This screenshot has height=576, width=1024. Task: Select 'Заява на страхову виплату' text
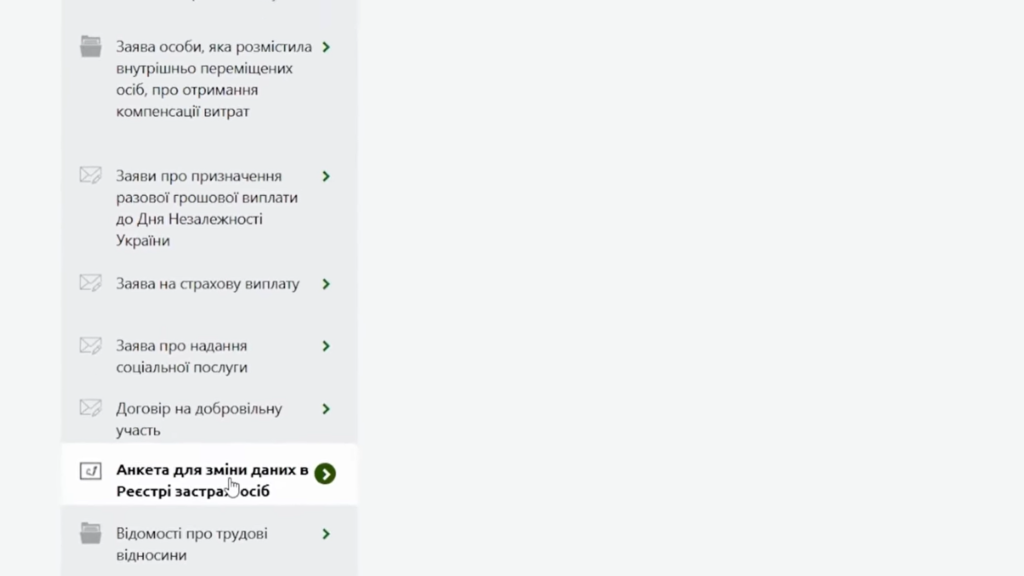(x=207, y=284)
